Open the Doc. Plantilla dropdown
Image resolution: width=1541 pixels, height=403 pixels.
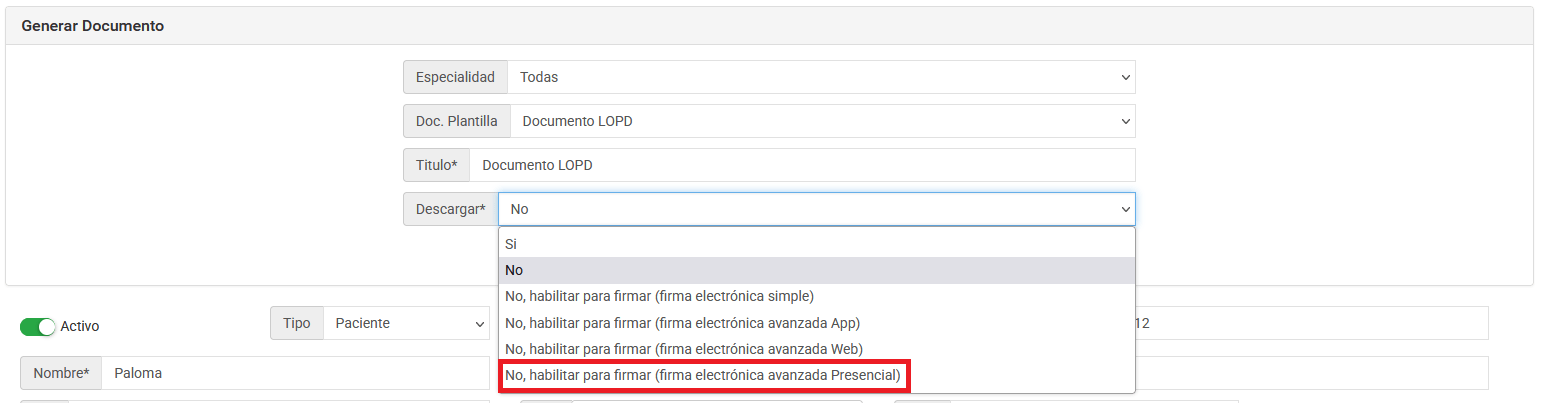pos(822,121)
